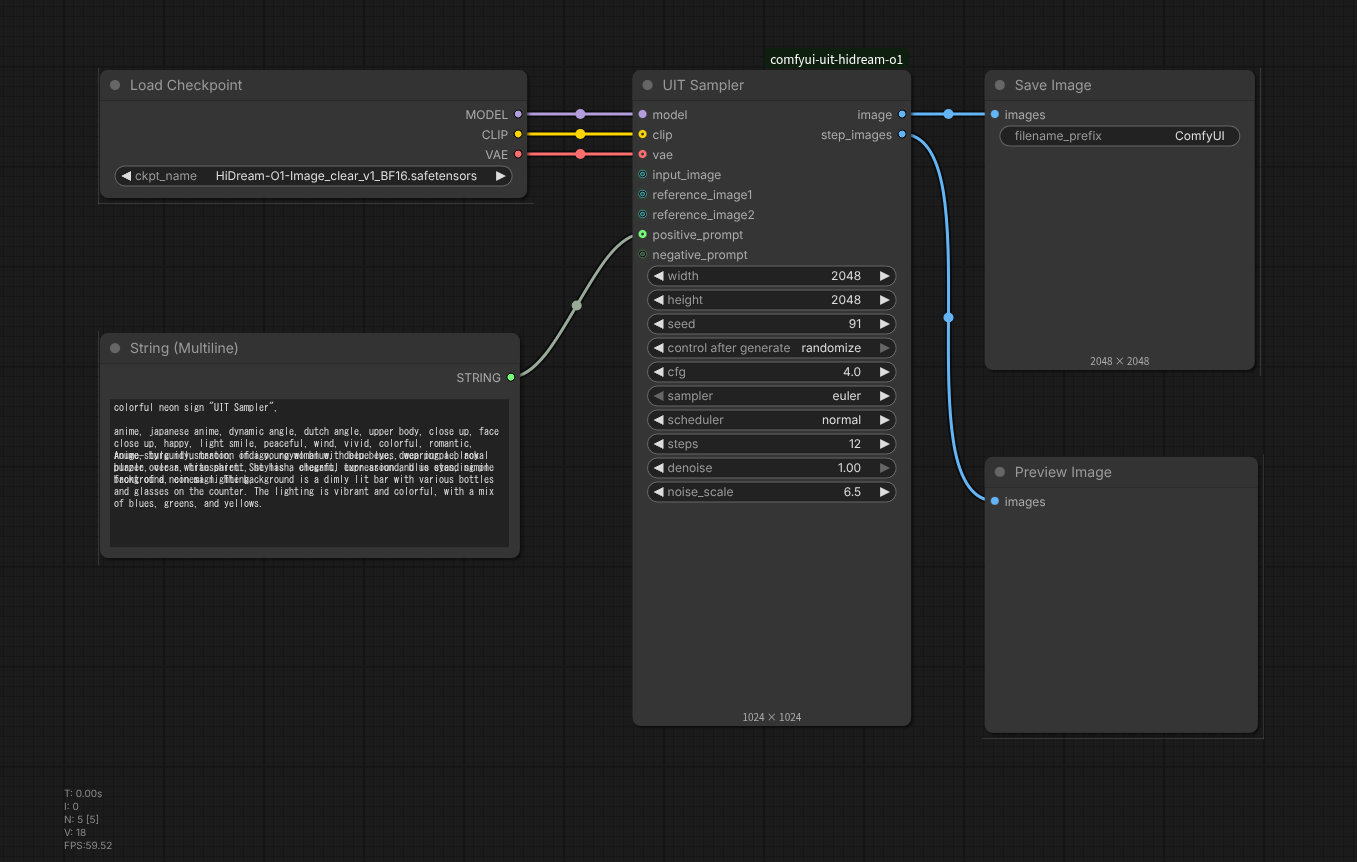Click the midpoint dot on the step_images link

[948, 318]
